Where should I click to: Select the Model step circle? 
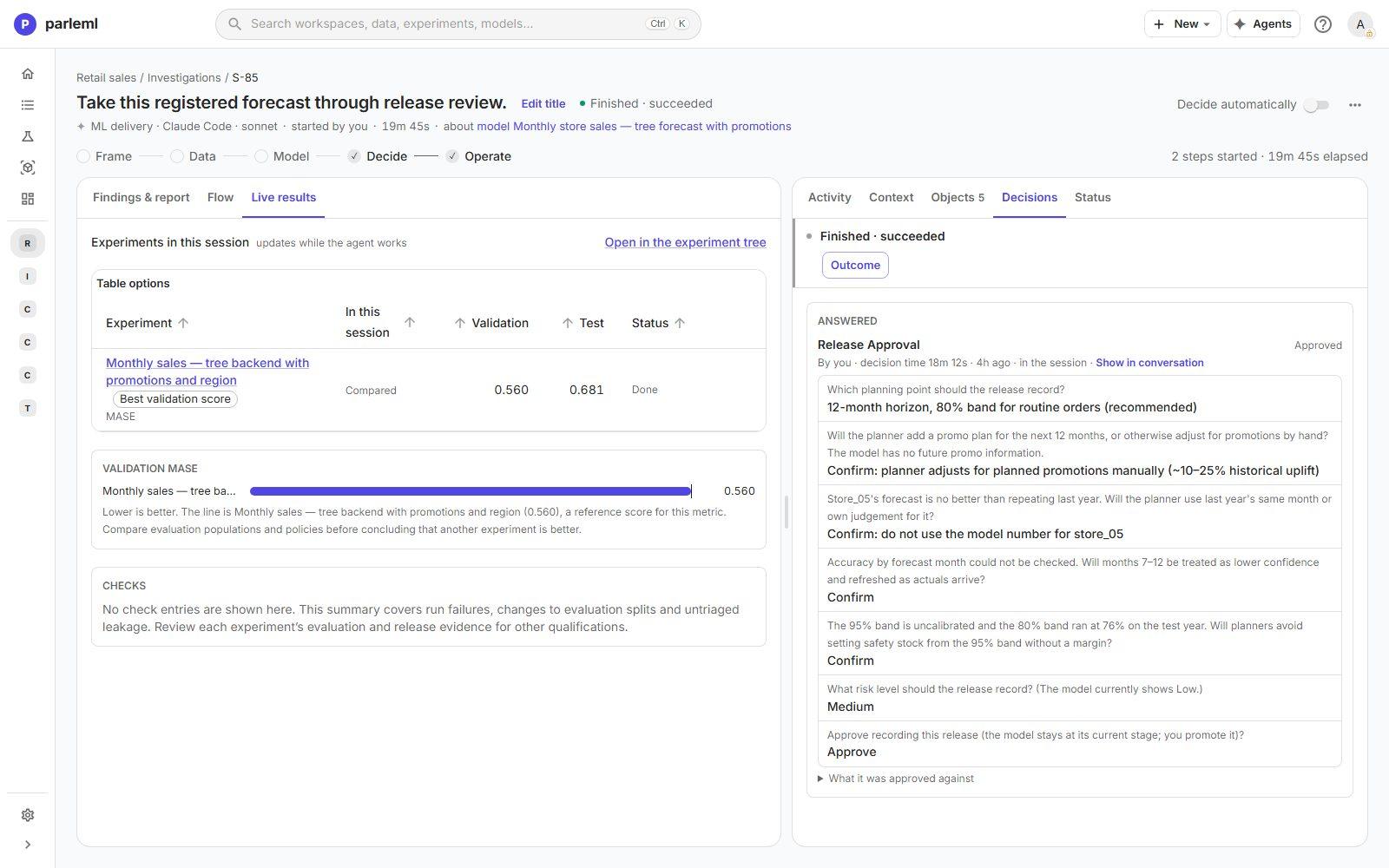click(261, 156)
